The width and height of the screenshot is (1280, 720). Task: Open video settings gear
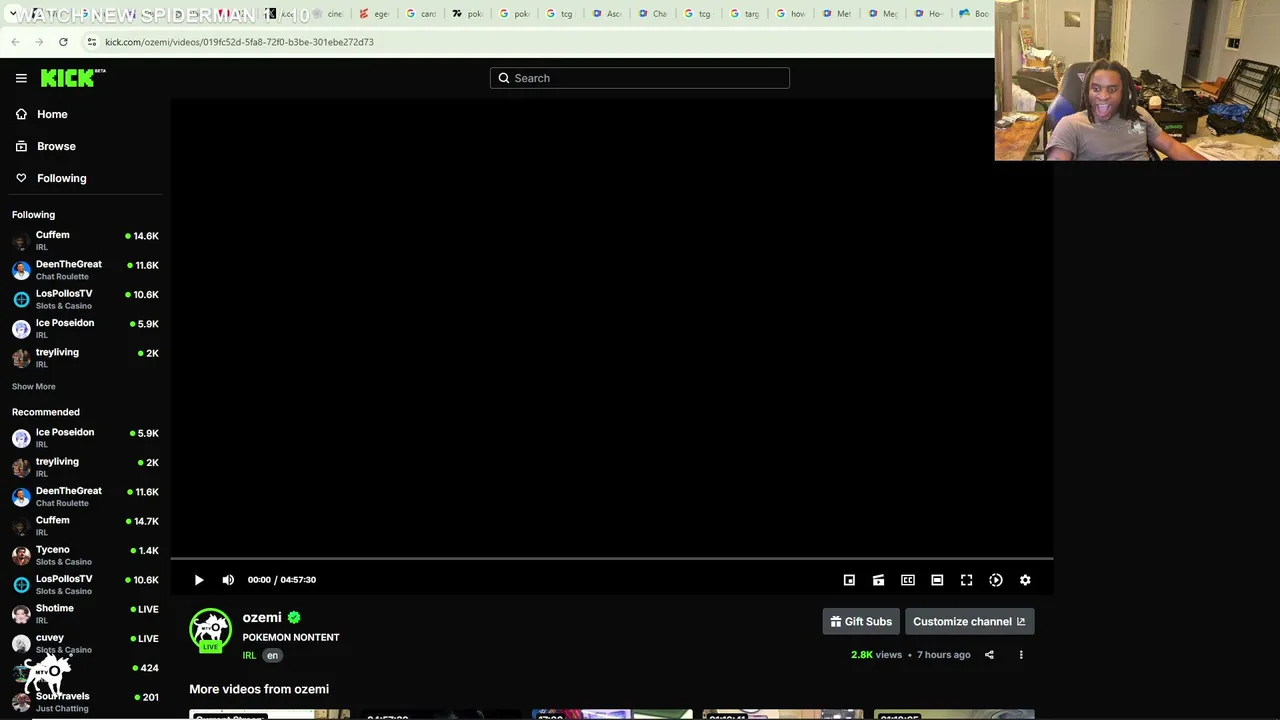point(1025,580)
